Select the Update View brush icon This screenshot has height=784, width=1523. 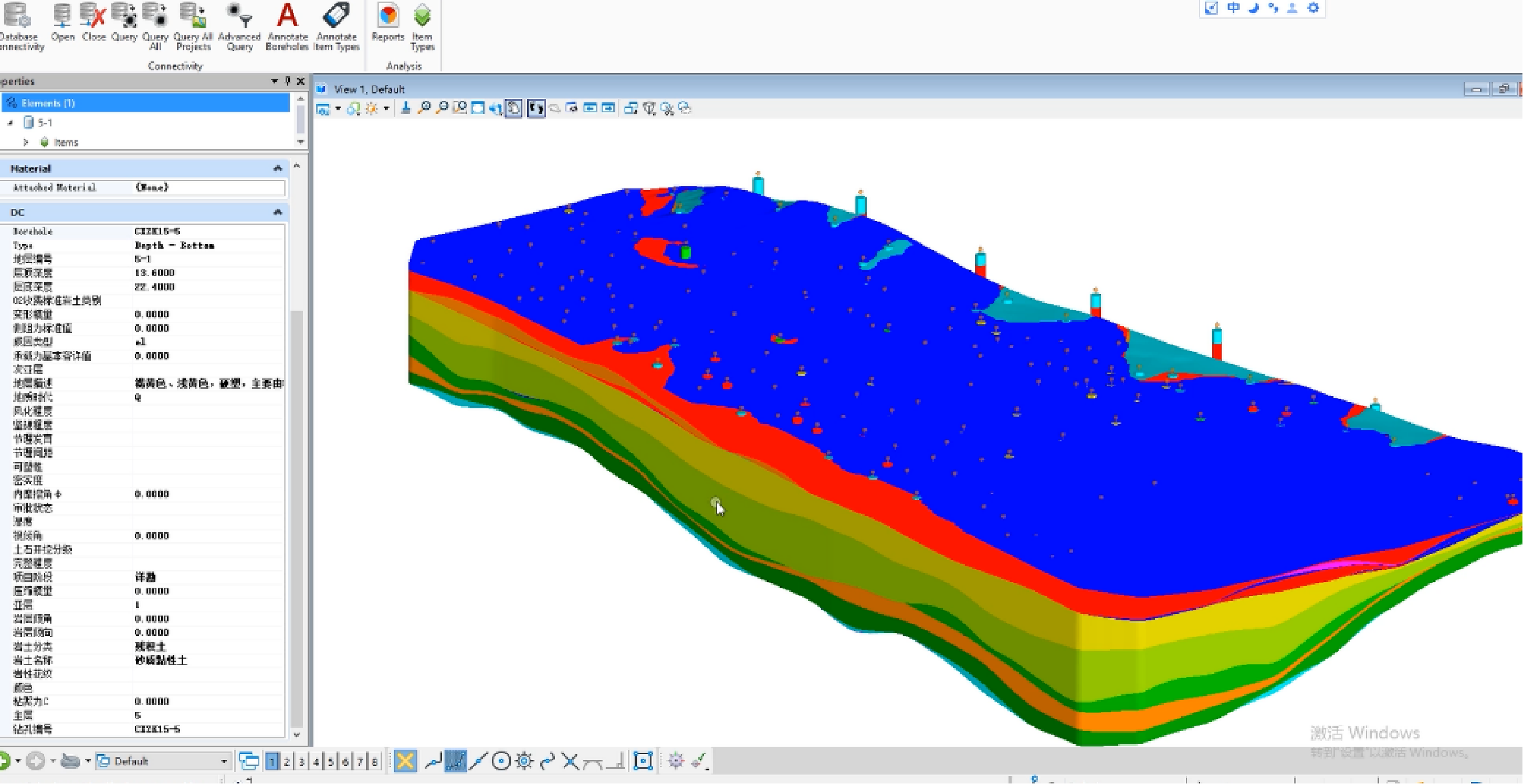click(x=406, y=108)
